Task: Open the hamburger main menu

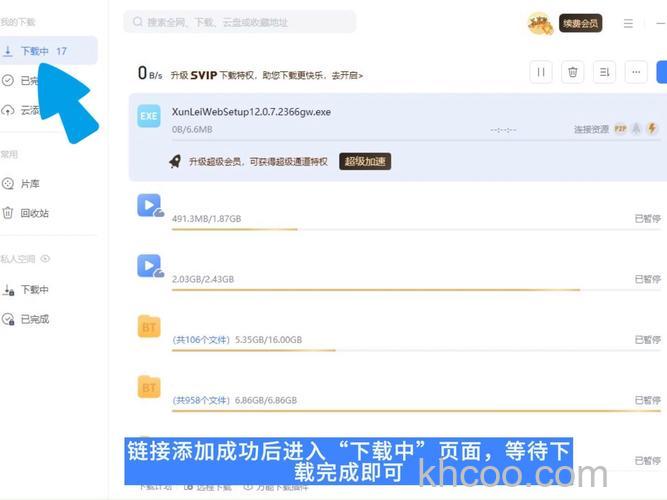Action: coord(628,23)
